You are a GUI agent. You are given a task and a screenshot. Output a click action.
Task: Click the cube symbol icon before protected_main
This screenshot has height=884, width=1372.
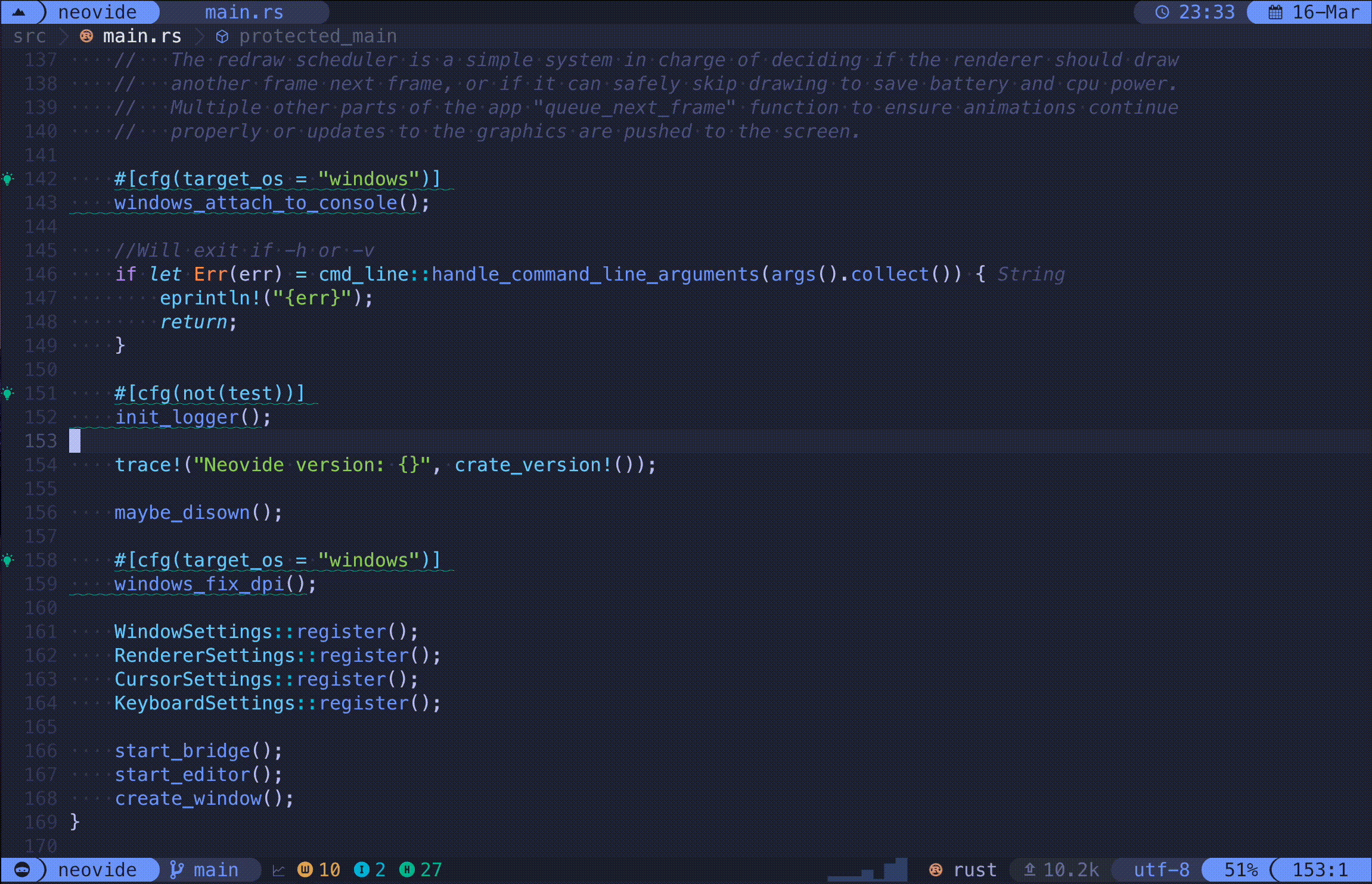pyautogui.click(x=222, y=37)
